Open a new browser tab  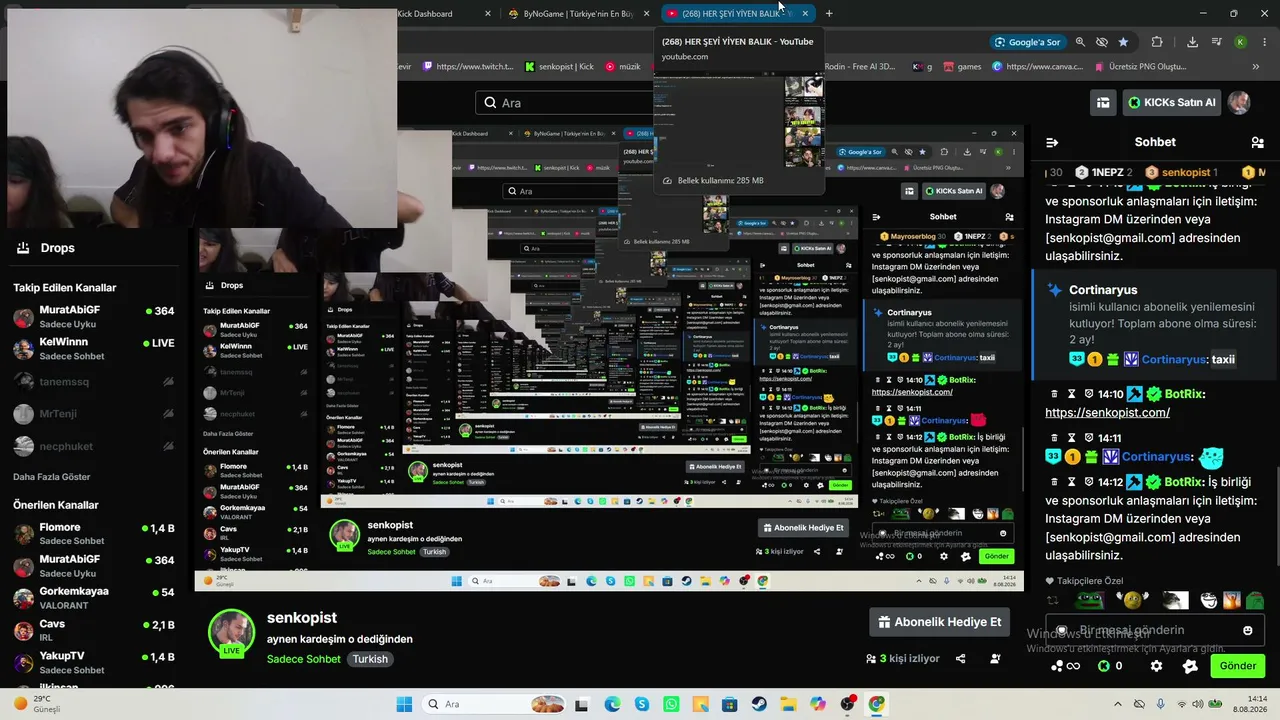tap(829, 13)
